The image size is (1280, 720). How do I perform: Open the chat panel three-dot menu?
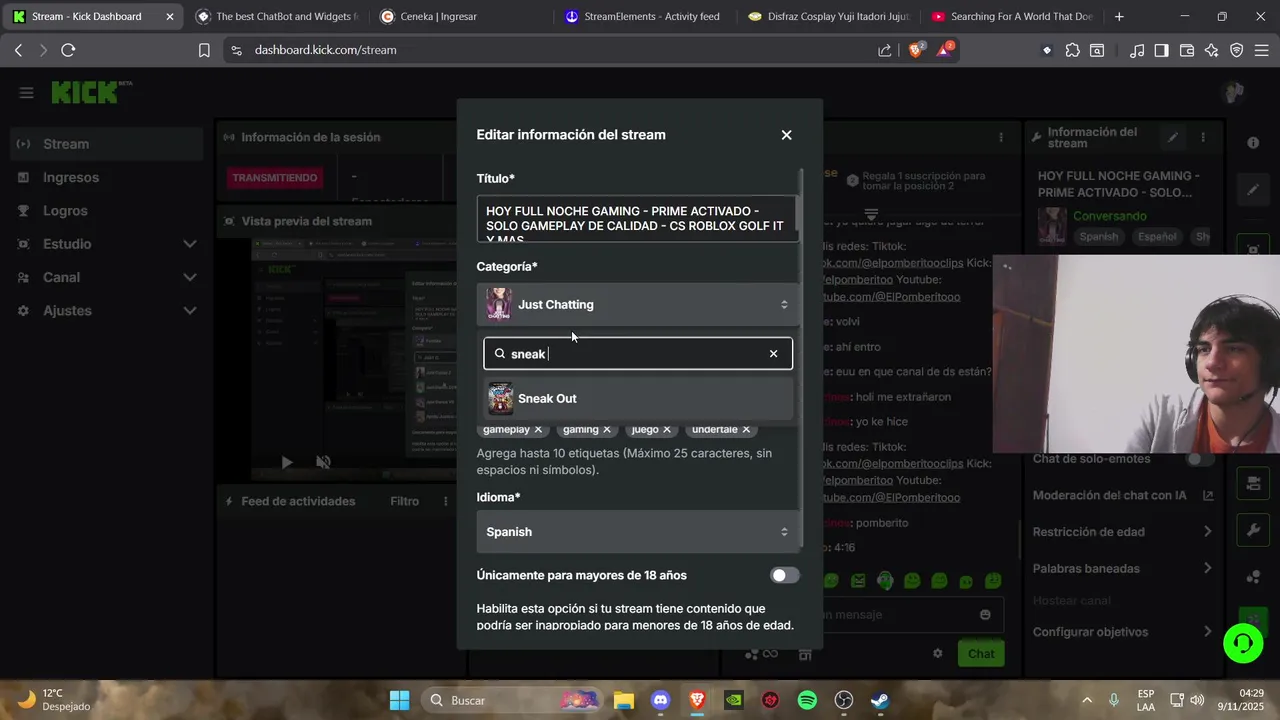pyautogui.click(x=1001, y=137)
